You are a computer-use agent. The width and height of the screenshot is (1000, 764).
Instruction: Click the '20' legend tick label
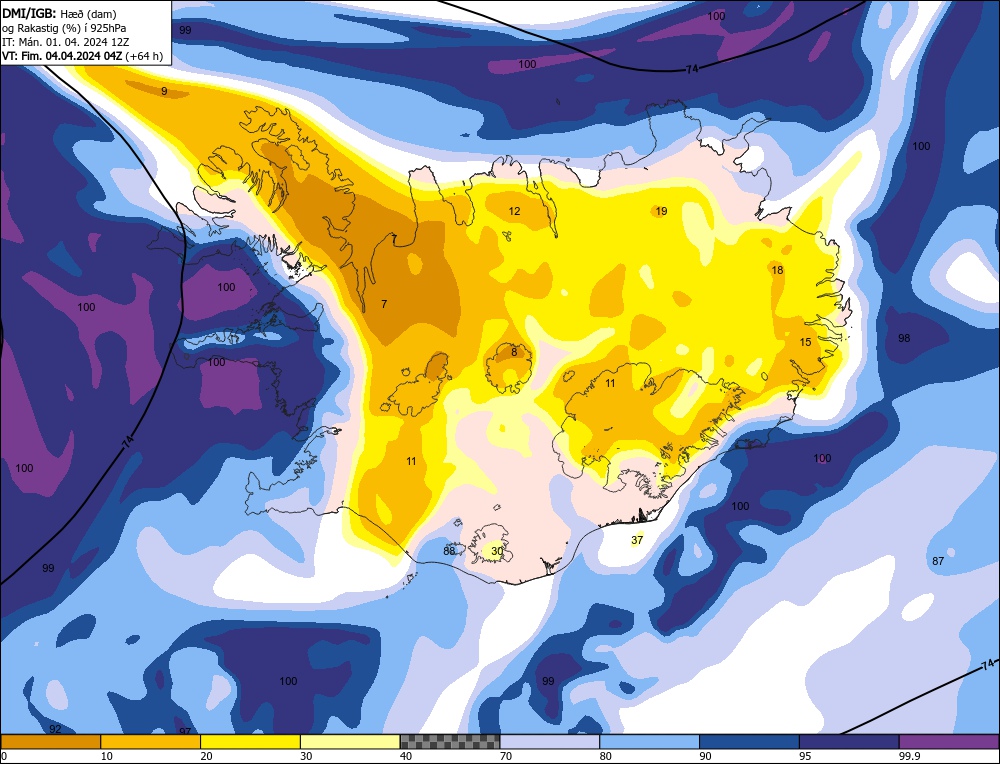206,757
